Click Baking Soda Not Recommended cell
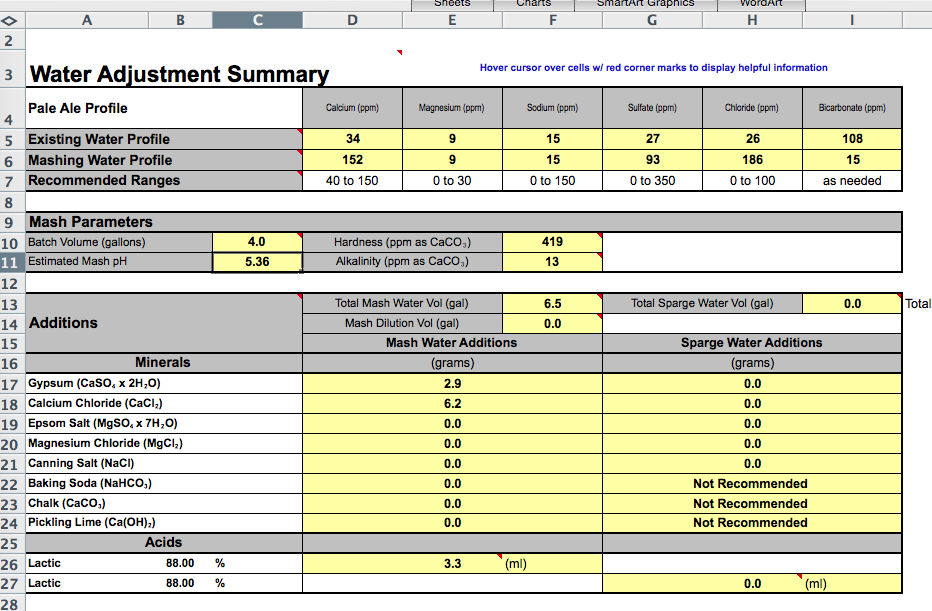This screenshot has height=611, width=932. pos(752,484)
